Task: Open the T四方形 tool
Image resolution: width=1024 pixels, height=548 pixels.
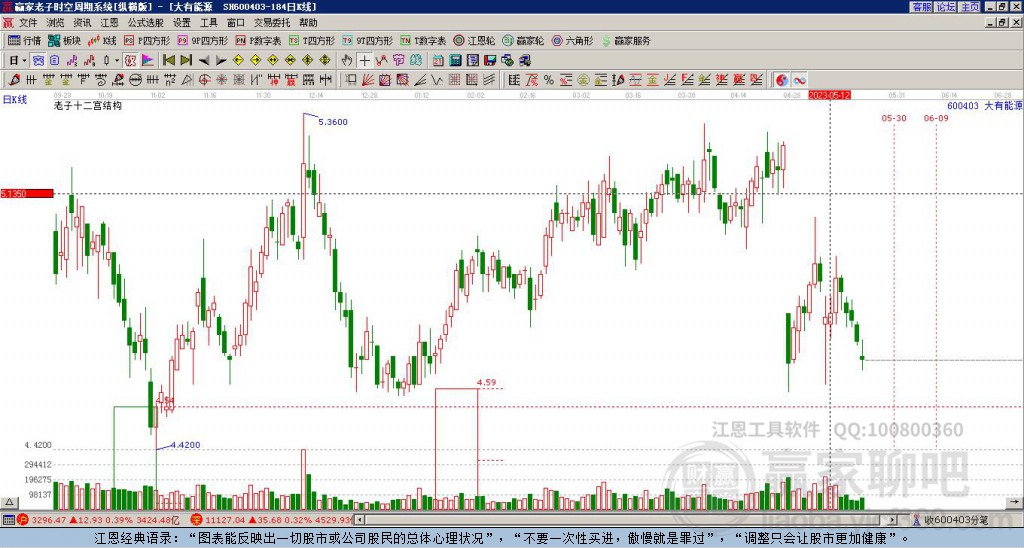Action: [x=312, y=40]
